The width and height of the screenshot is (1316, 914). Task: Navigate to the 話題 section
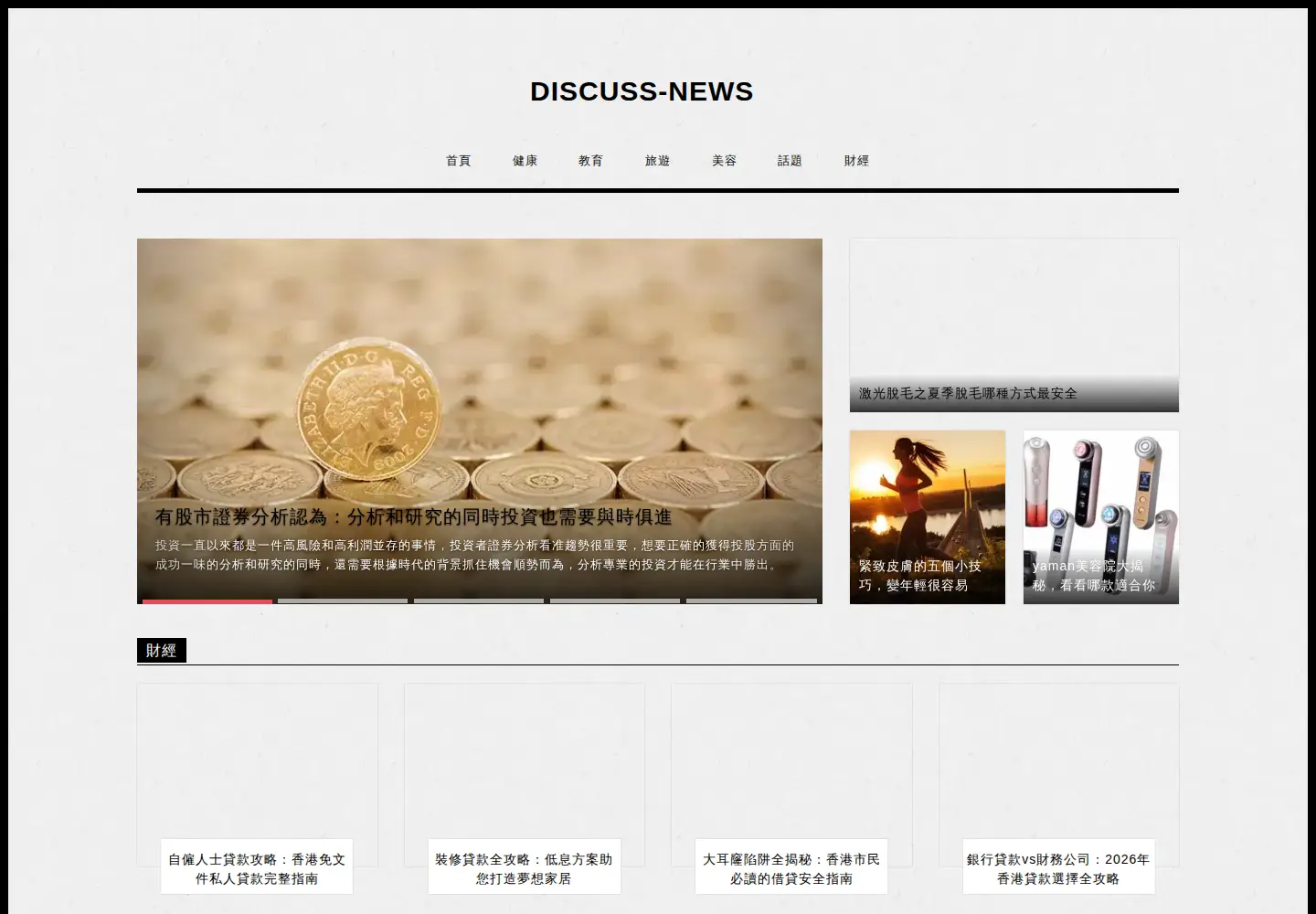click(791, 161)
